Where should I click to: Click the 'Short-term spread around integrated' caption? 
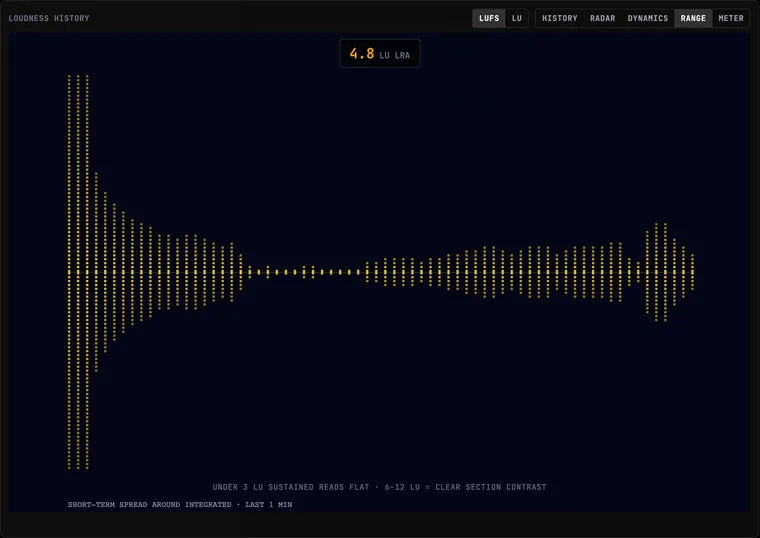[x=180, y=505]
